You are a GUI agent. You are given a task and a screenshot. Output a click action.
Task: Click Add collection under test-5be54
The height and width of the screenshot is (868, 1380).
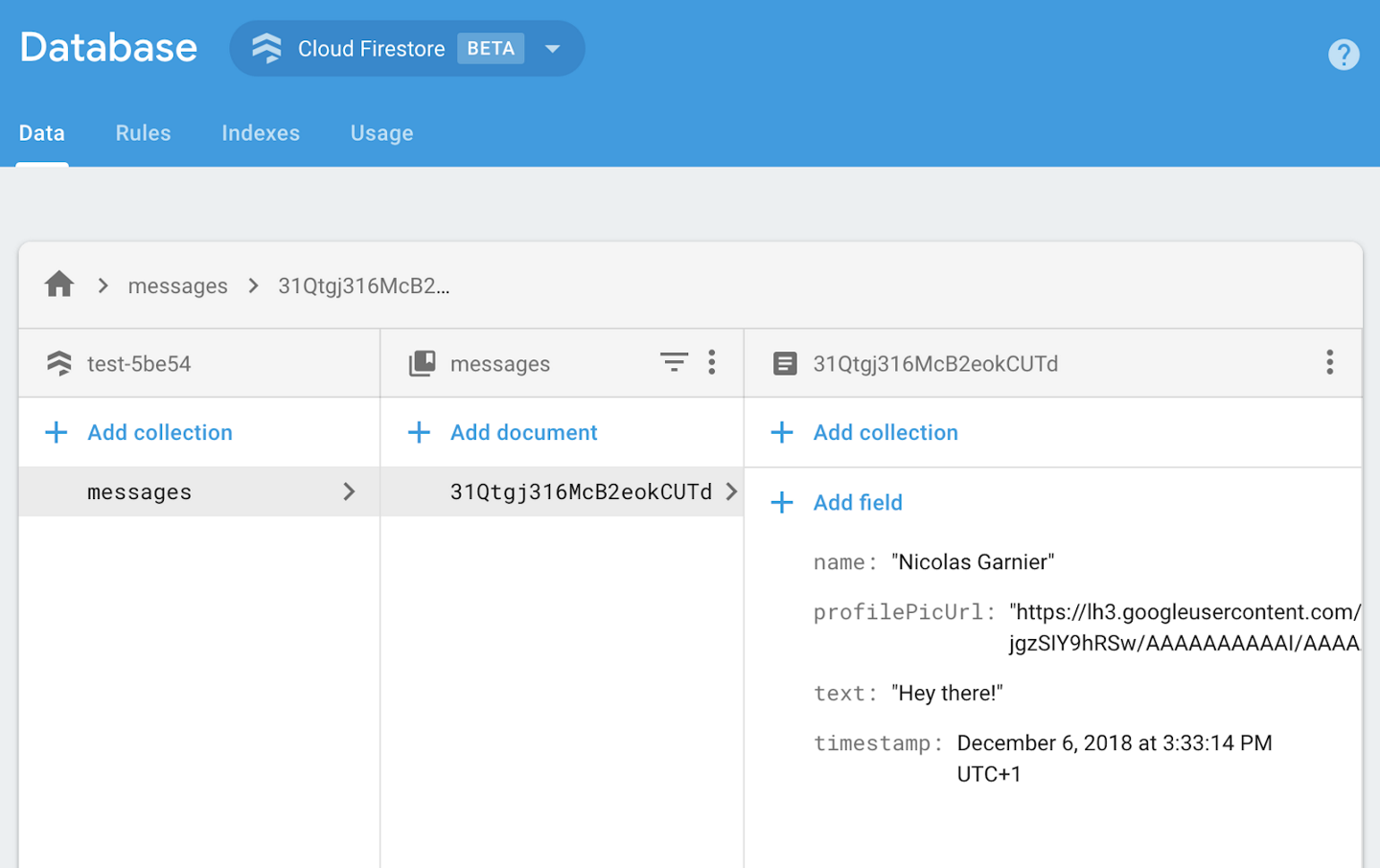pos(159,432)
